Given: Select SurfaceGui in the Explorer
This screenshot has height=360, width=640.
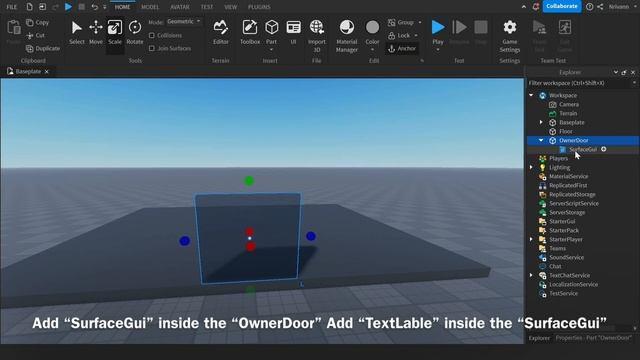Looking at the screenshot, I should [583, 149].
